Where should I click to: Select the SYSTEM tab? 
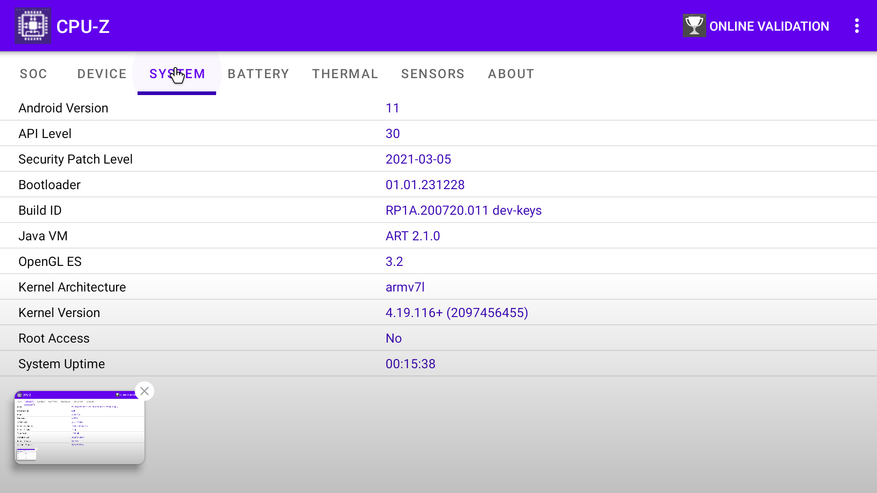[177, 74]
